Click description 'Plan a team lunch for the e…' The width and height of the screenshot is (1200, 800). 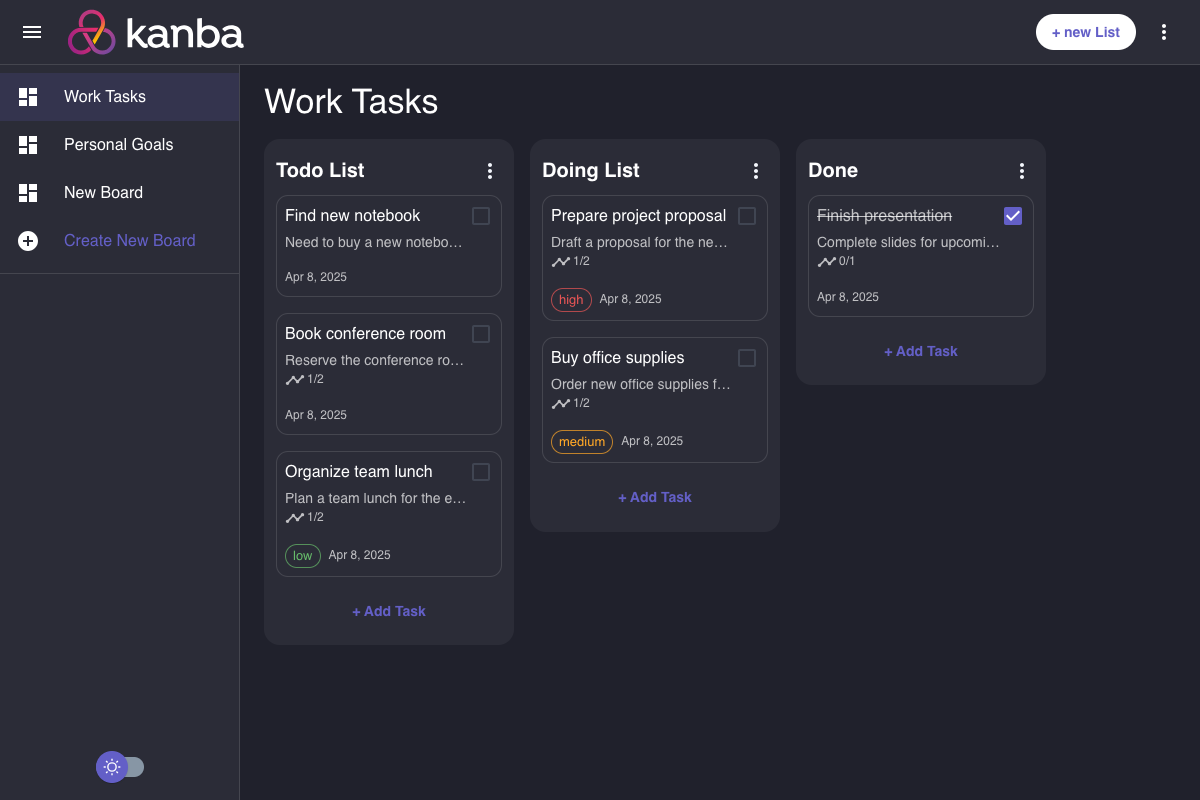tap(376, 498)
